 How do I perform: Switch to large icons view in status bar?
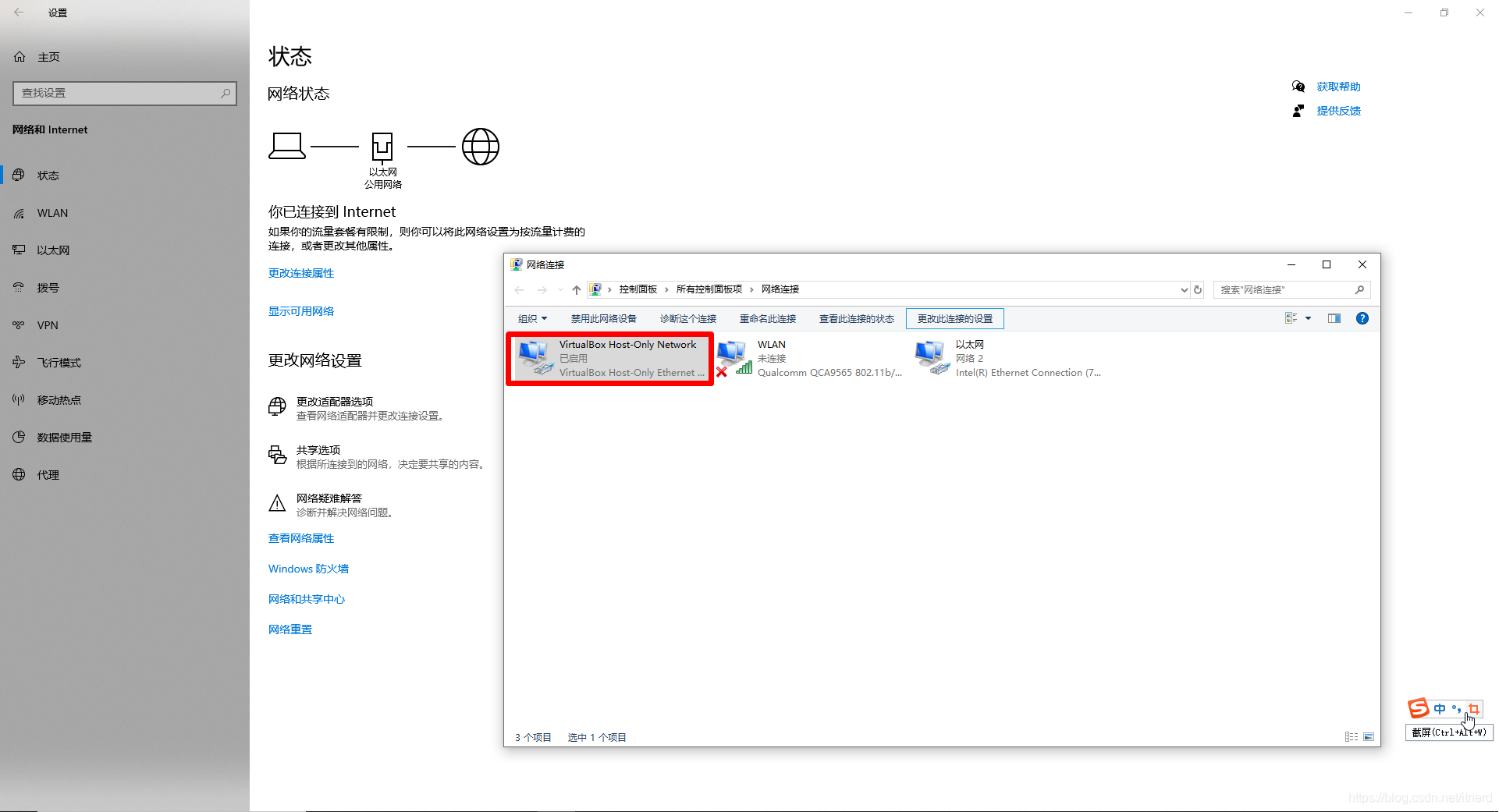(x=1369, y=737)
